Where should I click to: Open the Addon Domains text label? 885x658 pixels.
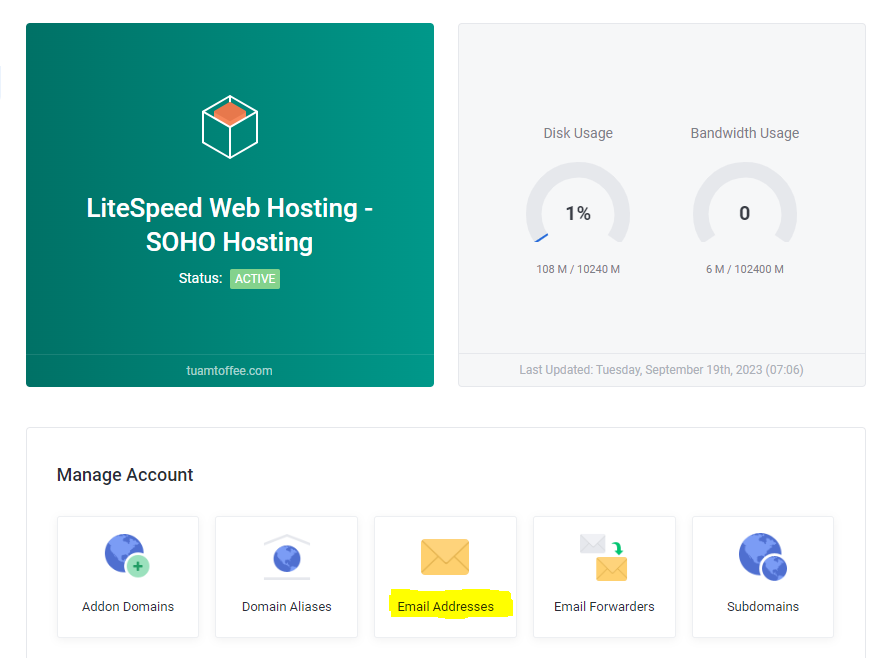[128, 606]
